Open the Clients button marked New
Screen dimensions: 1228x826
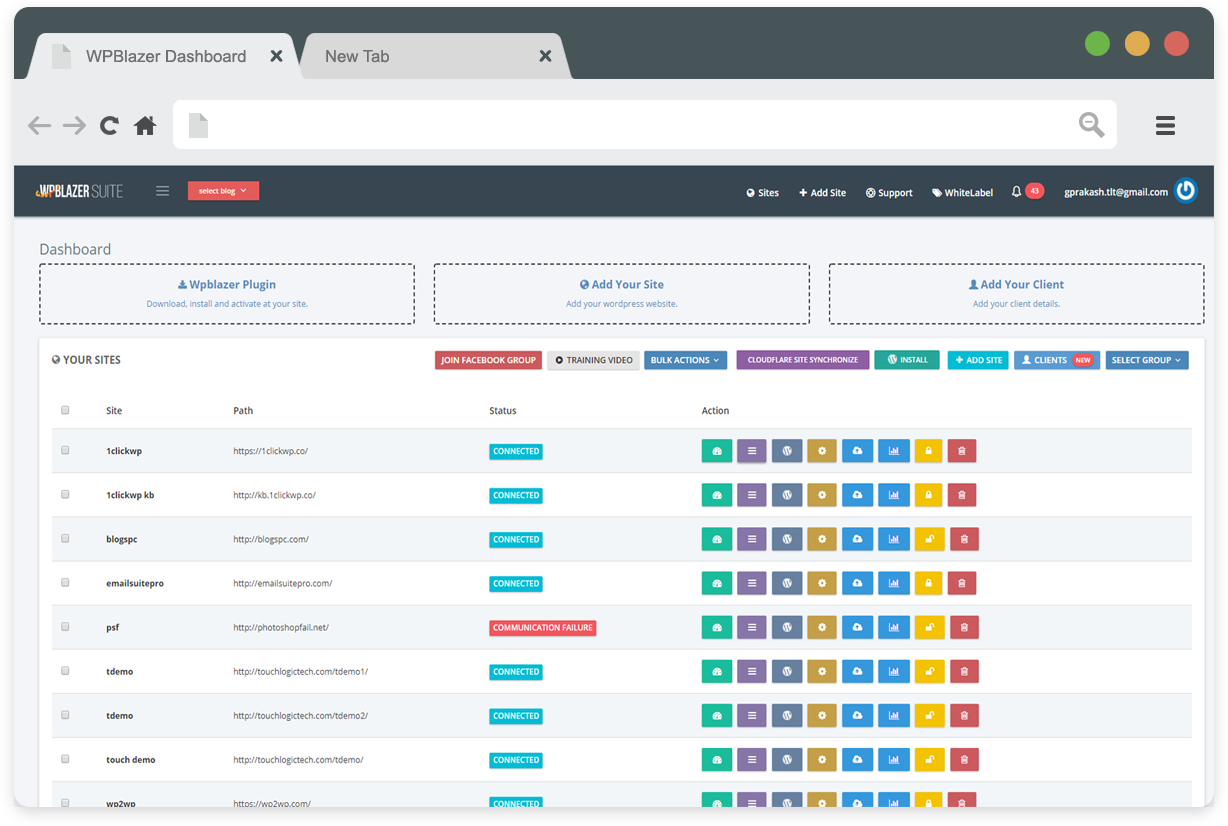click(x=1057, y=360)
